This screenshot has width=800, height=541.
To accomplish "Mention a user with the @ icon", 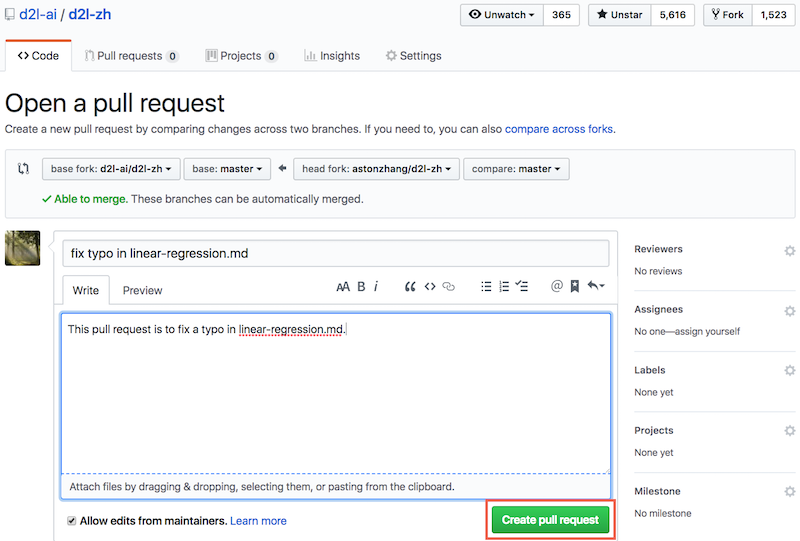I will (557, 287).
